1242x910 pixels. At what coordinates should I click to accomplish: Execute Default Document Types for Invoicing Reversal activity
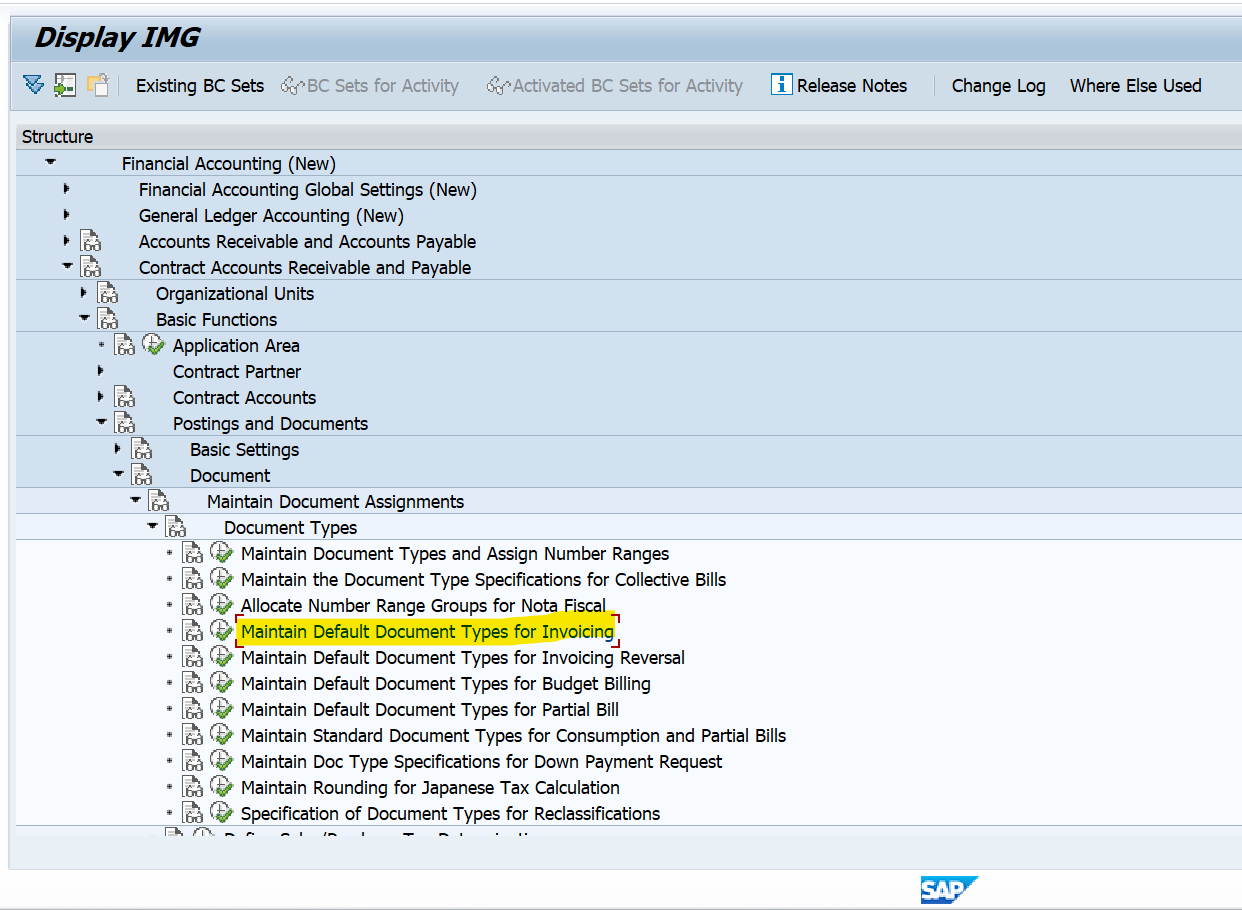[x=222, y=657]
